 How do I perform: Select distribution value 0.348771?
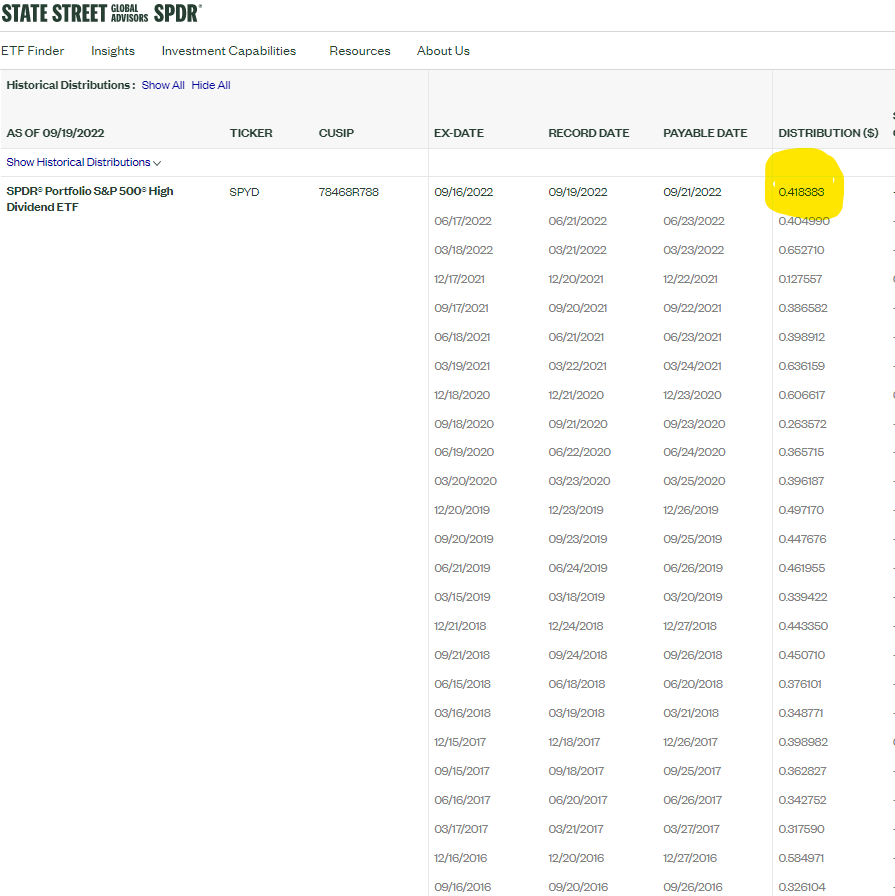point(800,714)
